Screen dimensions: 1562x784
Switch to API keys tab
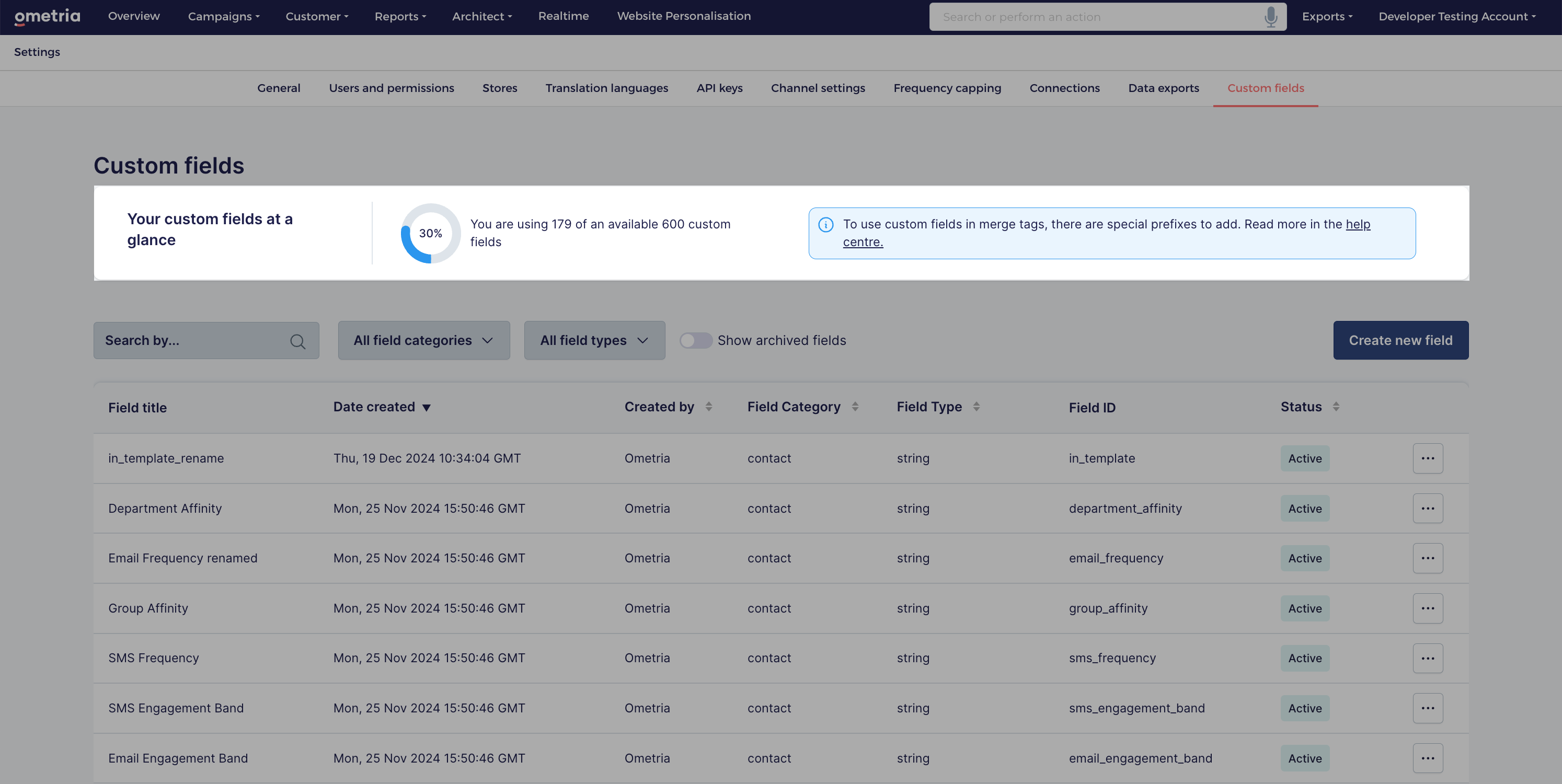719,88
